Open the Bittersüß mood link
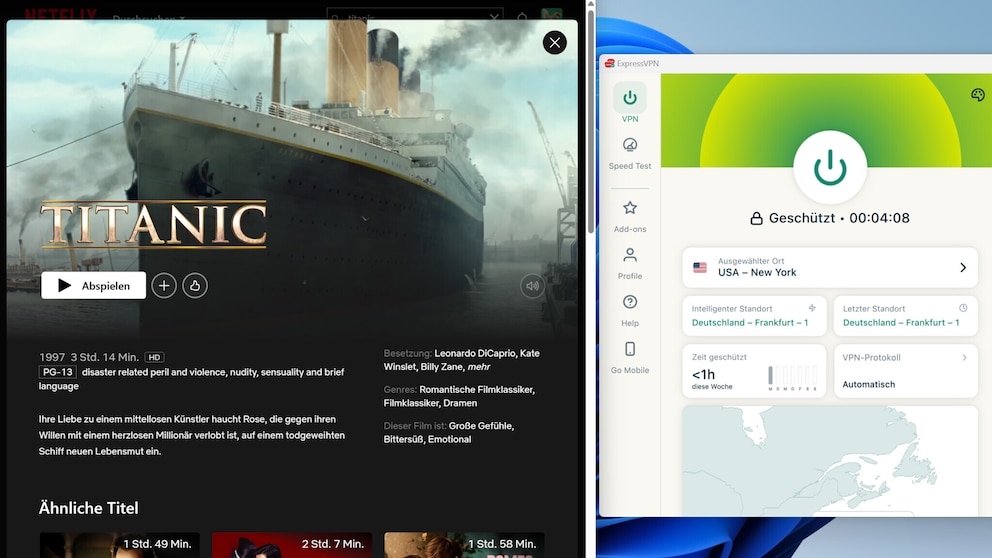992x558 pixels. pyautogui.click(x=404, y=439)
